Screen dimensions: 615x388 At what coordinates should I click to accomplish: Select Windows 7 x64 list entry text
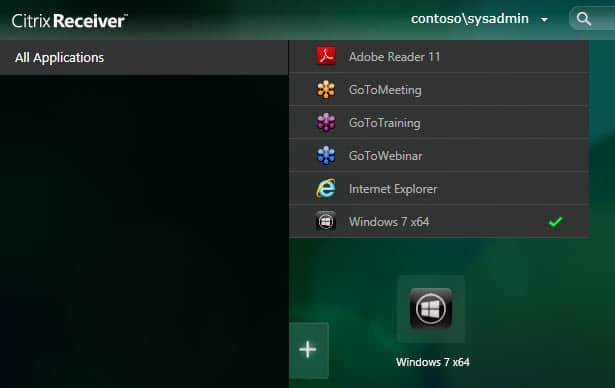[389, 222]
